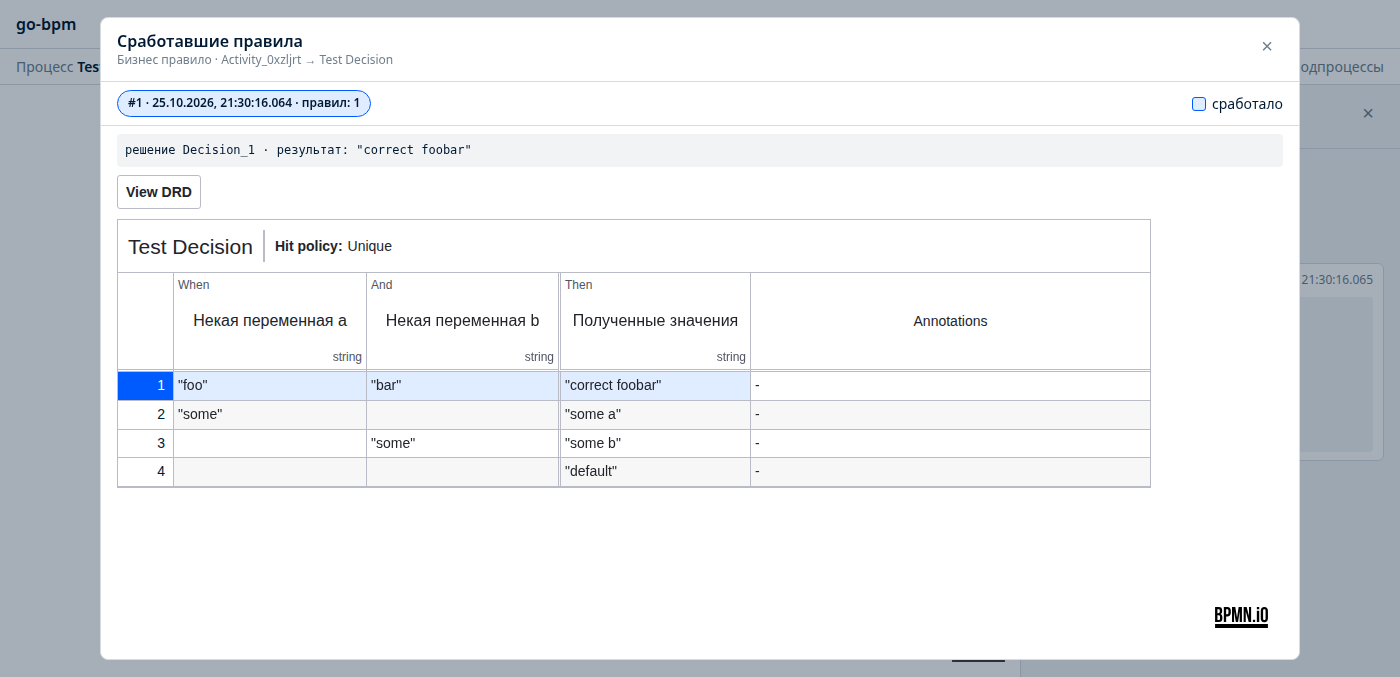
Task: Click the Annotations column header
Action: click(950, 321)
